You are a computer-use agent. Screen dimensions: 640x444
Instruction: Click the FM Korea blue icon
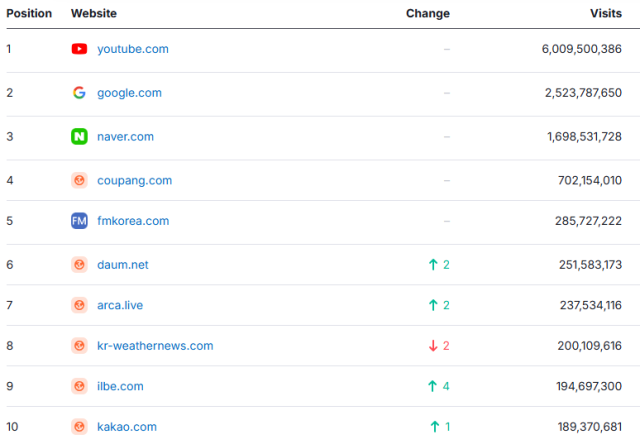80,221
